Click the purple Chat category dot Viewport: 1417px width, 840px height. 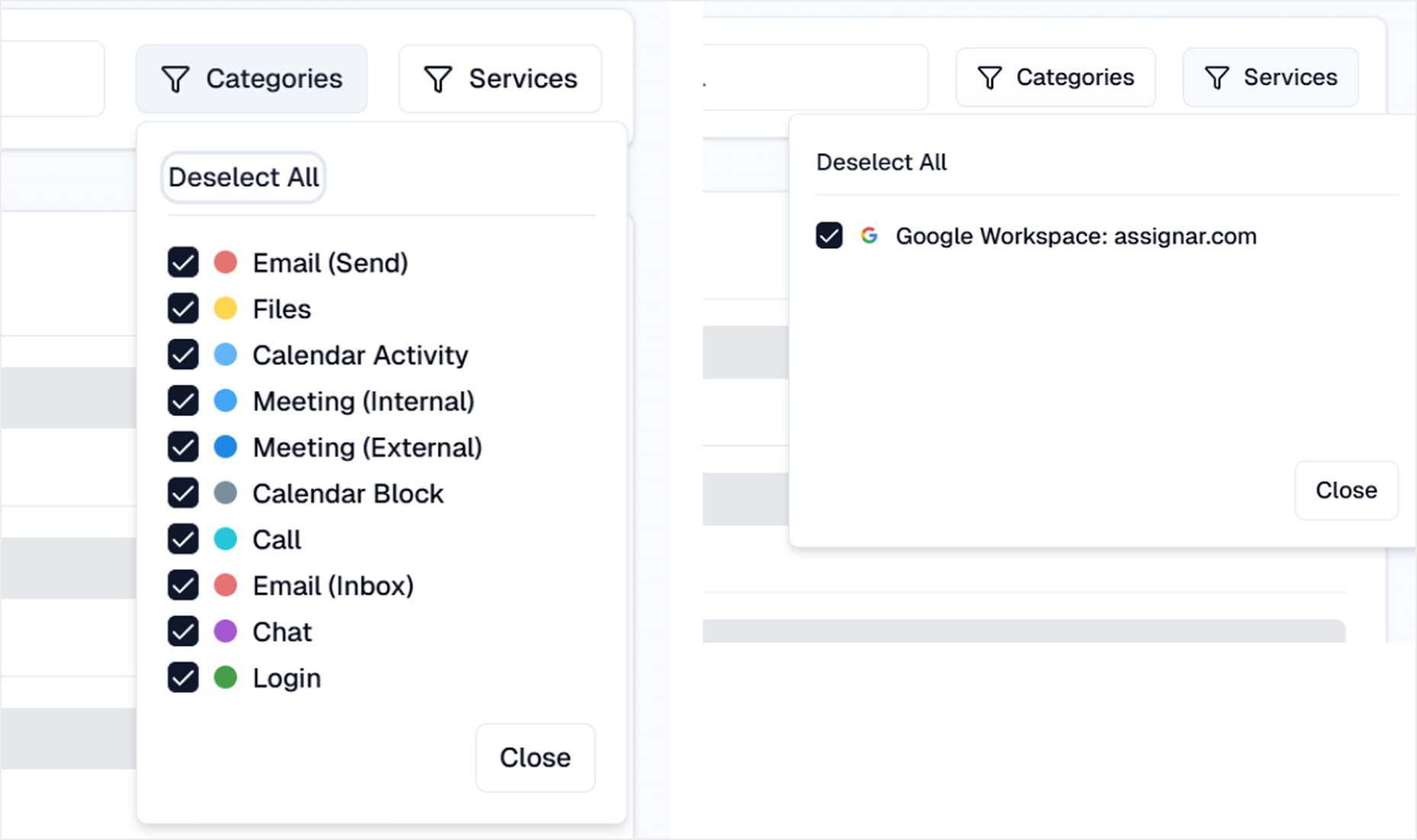pos(225,631)
